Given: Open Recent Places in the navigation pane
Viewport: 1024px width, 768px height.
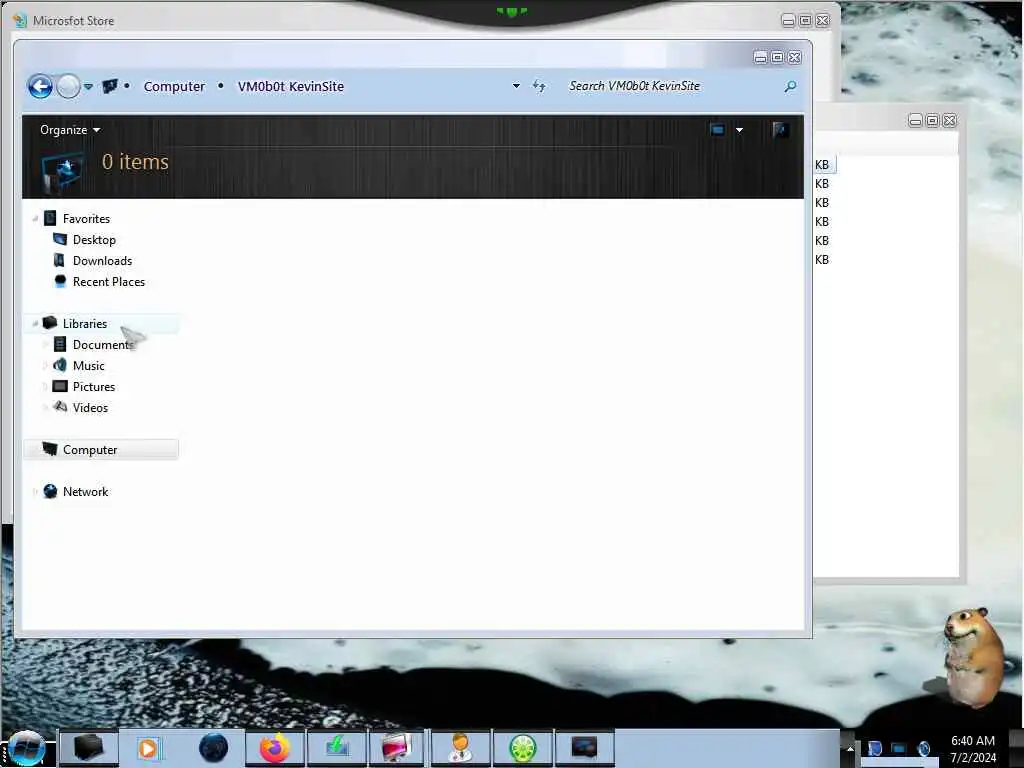Looking at the screenshot, I should (x=109, y=281).
